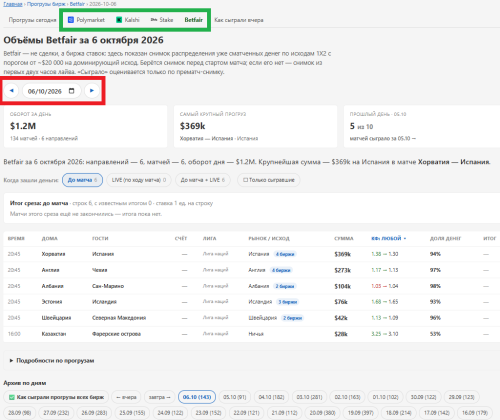
Task: Select archive day 16.09 (179)
Action: pyautogui.click(x=475, y=413)
